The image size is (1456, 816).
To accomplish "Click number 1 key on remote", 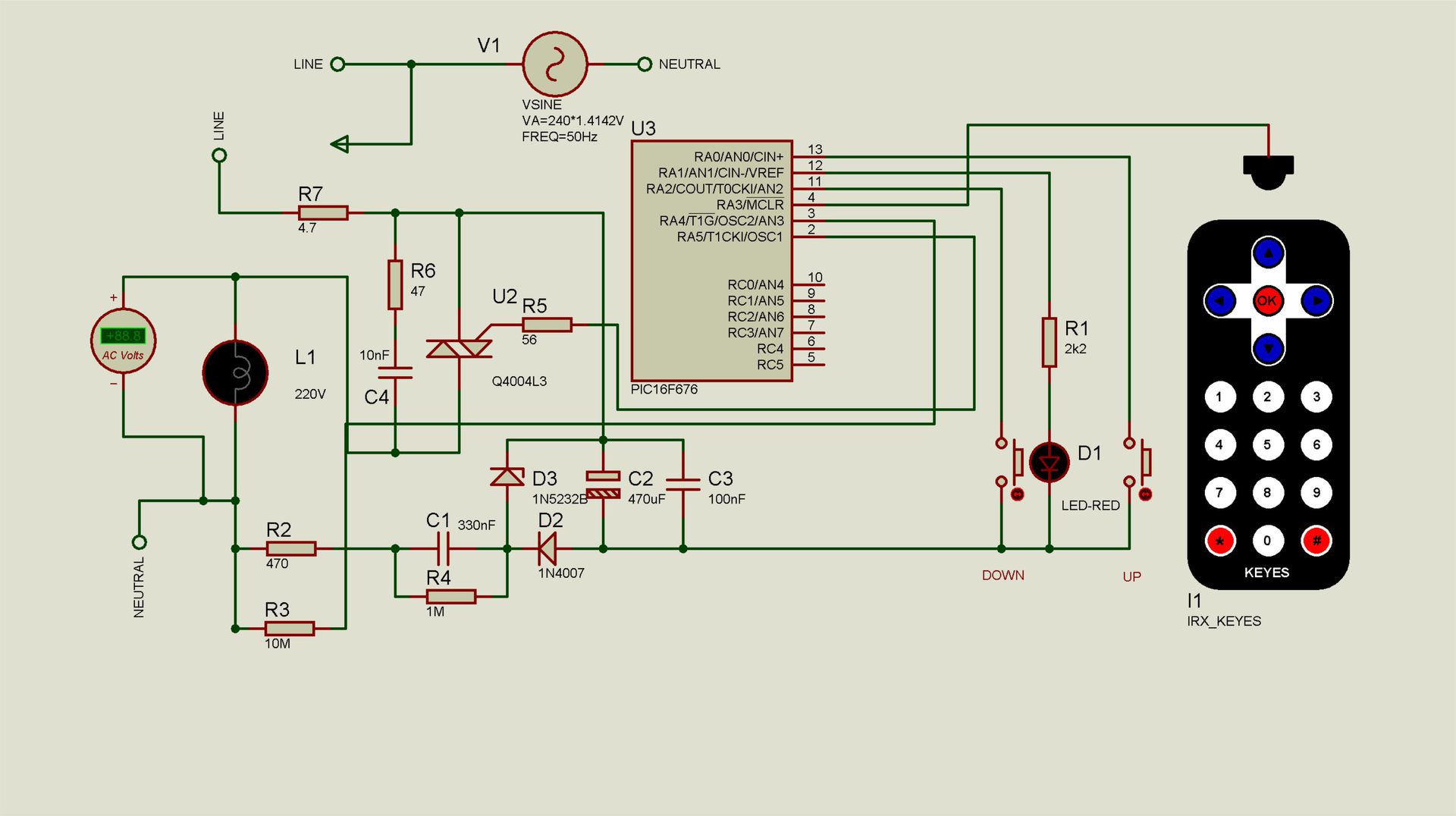I will tap(1219, 397).
